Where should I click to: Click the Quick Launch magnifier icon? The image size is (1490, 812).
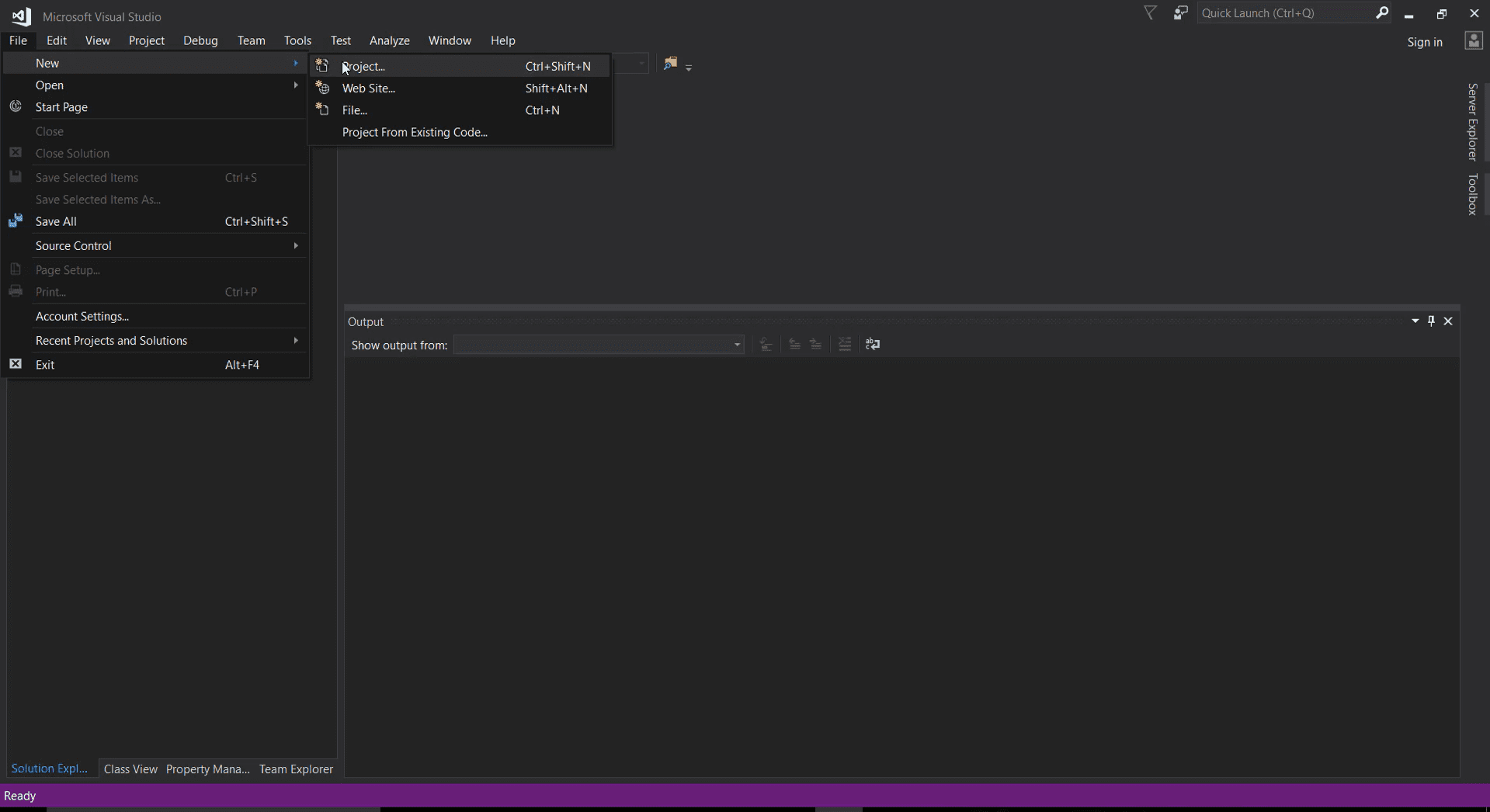(x=1382, y=12)
